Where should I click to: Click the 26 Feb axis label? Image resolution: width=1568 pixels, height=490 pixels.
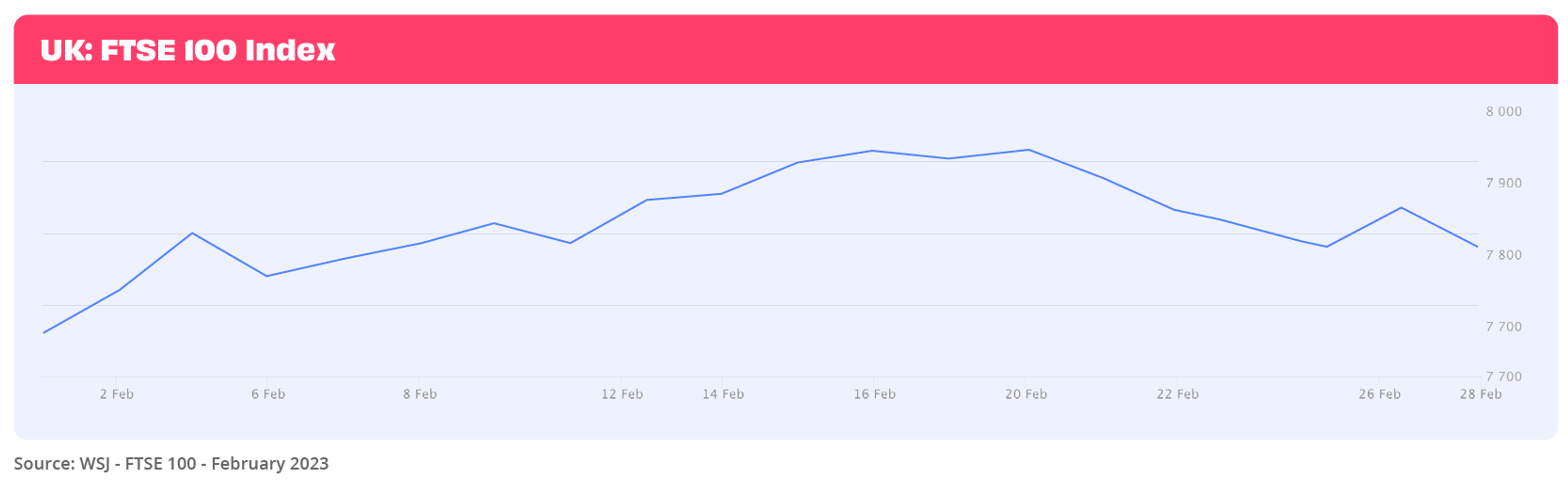[1380, 394]
